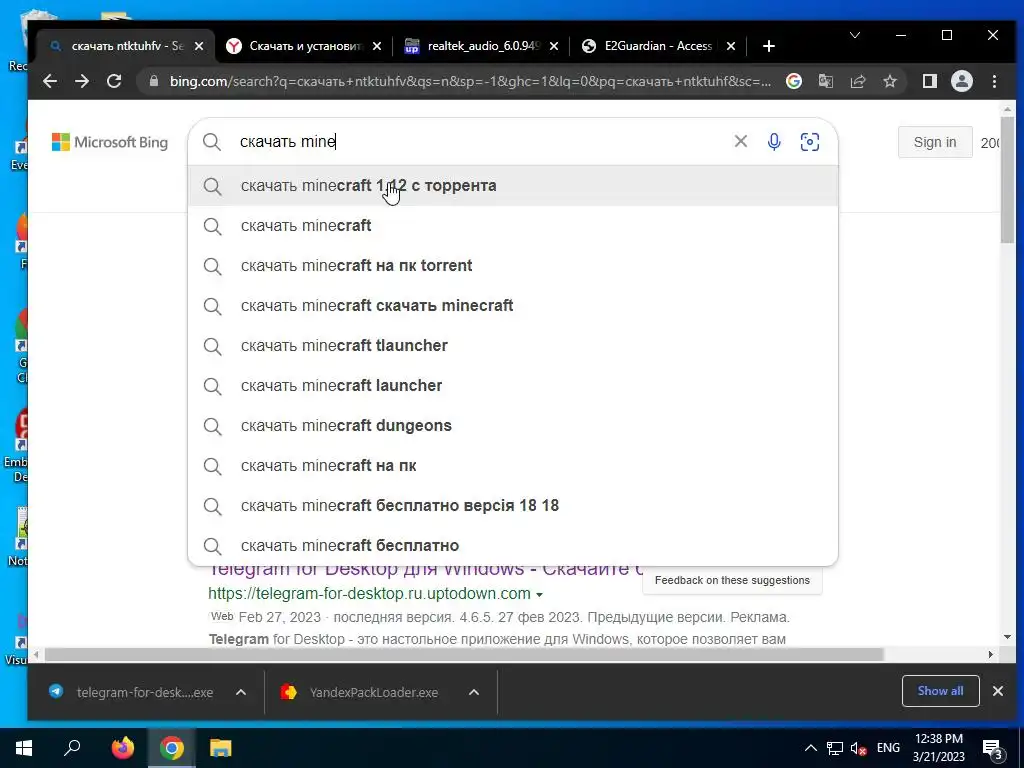The height and width of the screenshot is (768, 1024).
Task: Start voice search with the microphone icon
Action: [774, 142]
